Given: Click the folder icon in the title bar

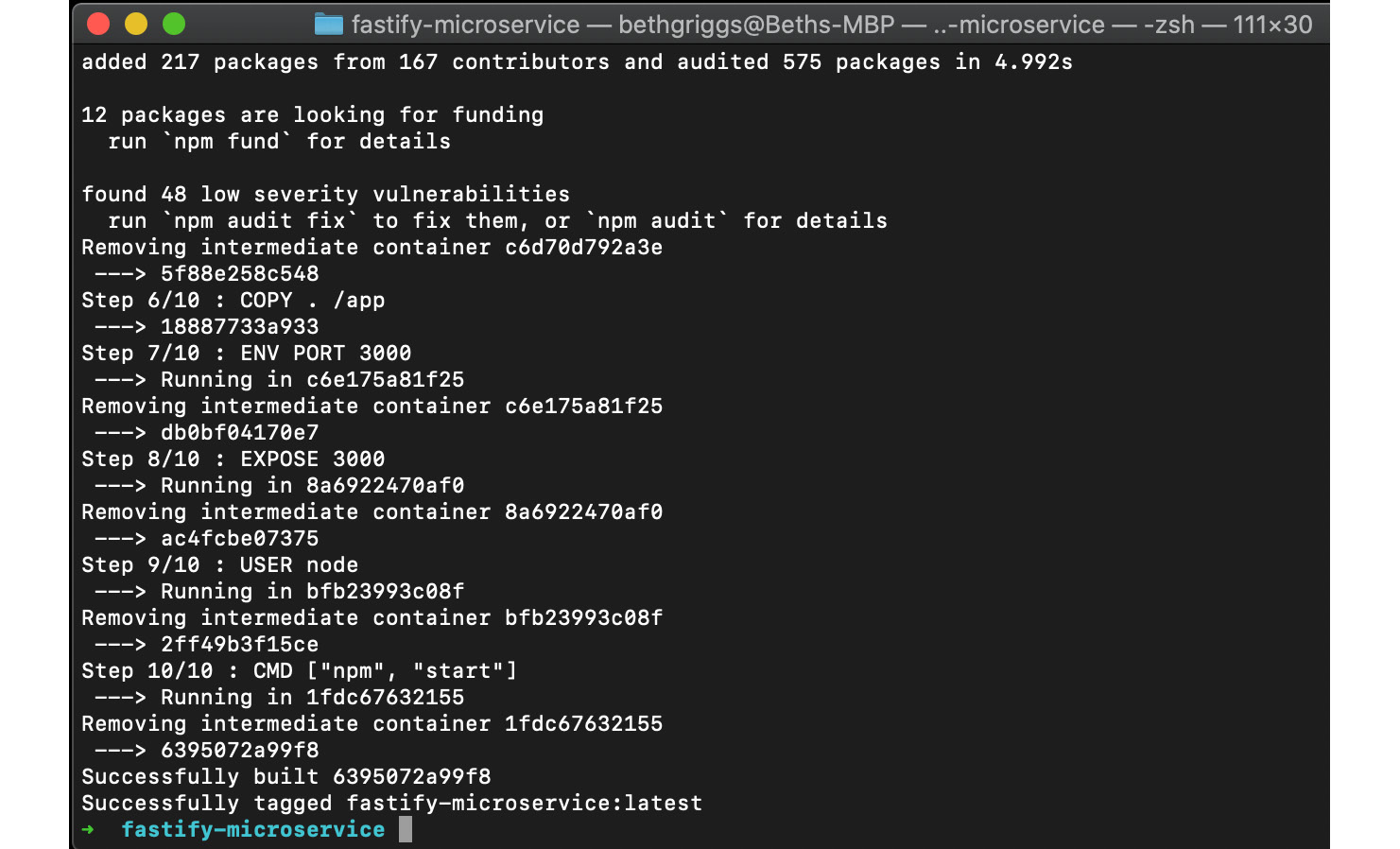Looking at the screenshot, I should pyautogui.click(x=328, y=25).
